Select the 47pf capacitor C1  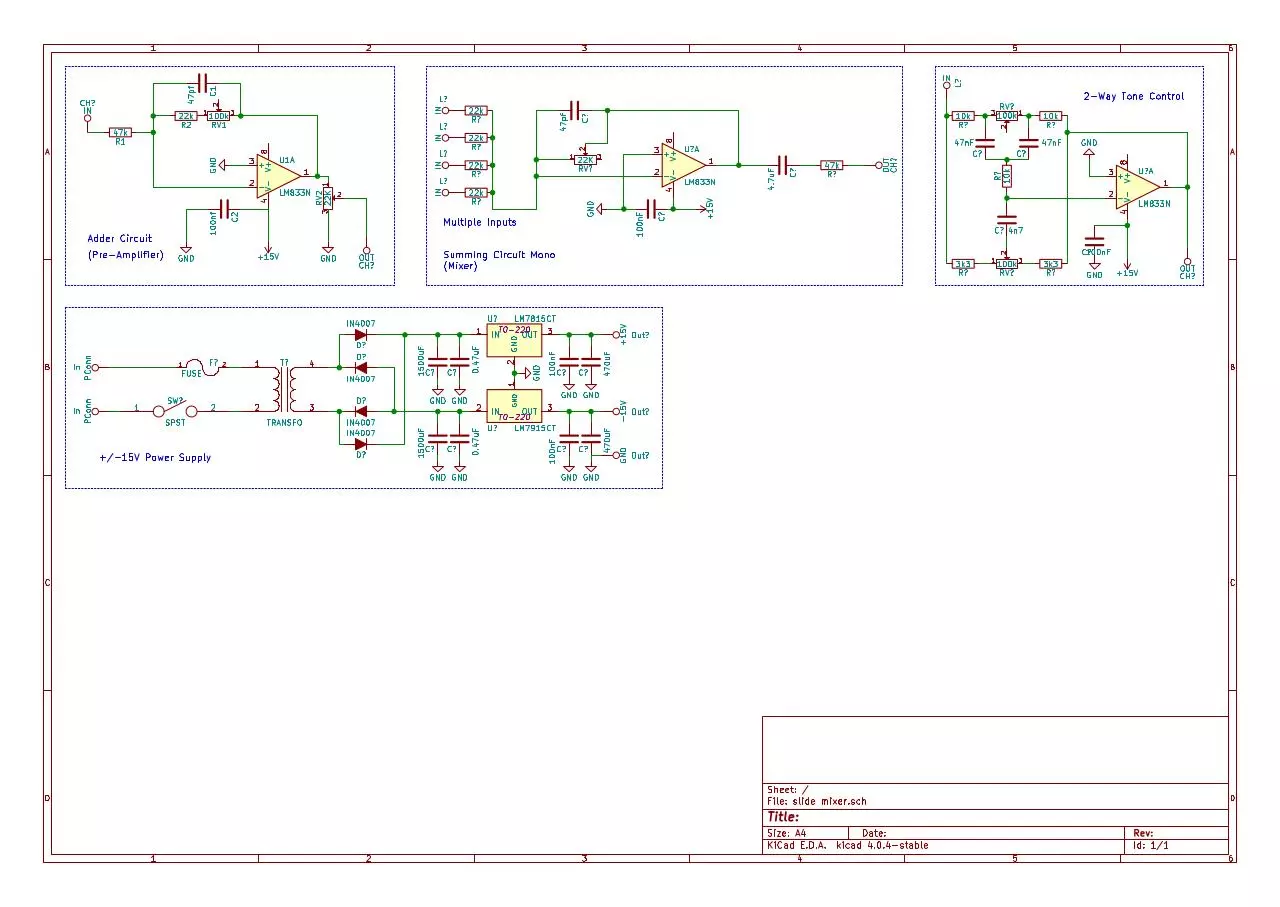[203, 83]
